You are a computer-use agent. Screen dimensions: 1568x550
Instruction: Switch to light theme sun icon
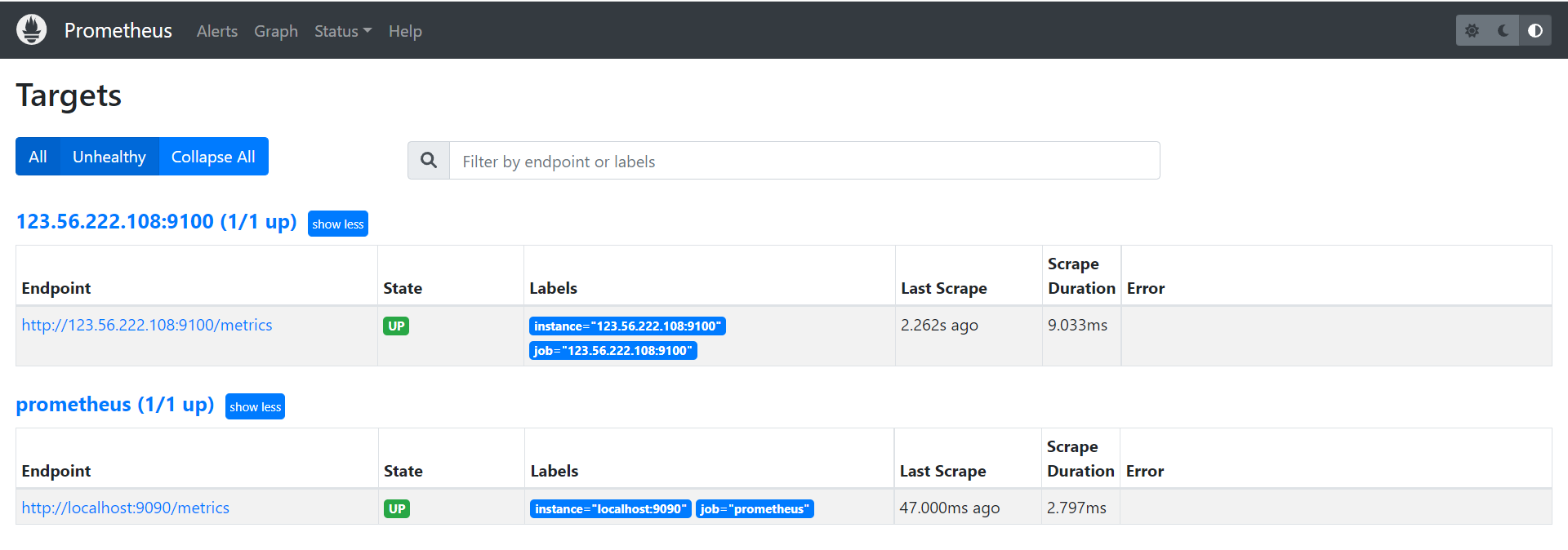click(1472, 30)
